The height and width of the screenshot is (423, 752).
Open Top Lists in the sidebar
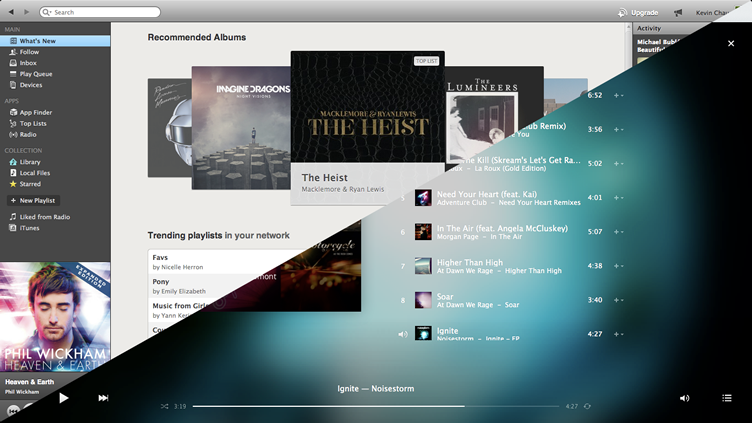click(x=33, y=123)
